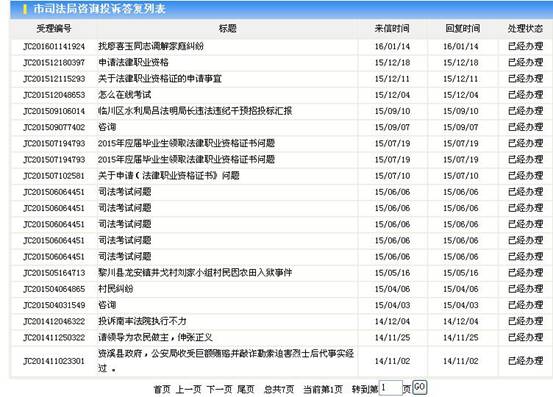The image size is (553, 397).
Task: Open the entry titled 村民纠纷
Action: pos(116,289)
